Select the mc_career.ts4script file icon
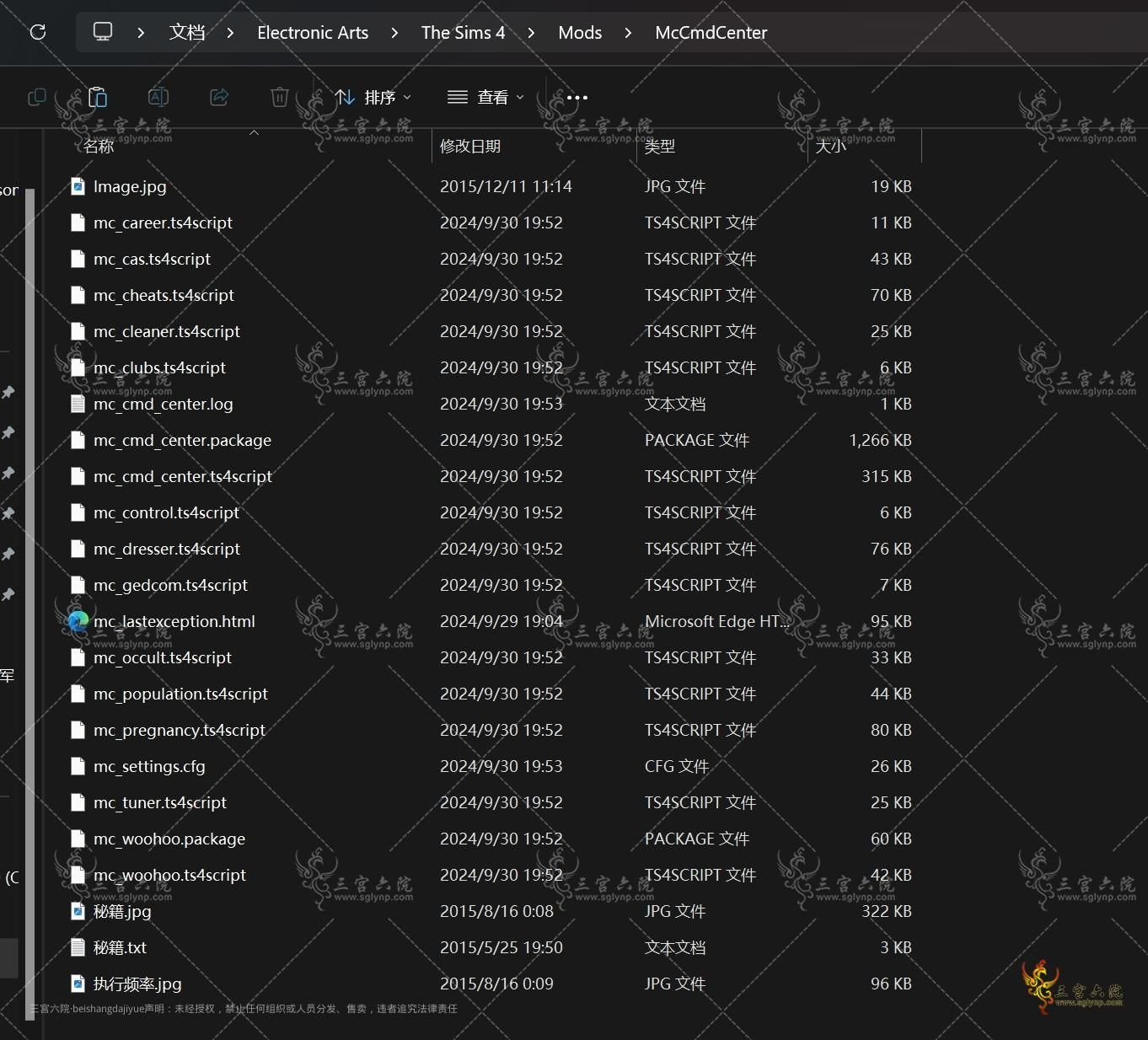Image resolution: width=1148 pixels, height=1040 pixels. point(78,222)
